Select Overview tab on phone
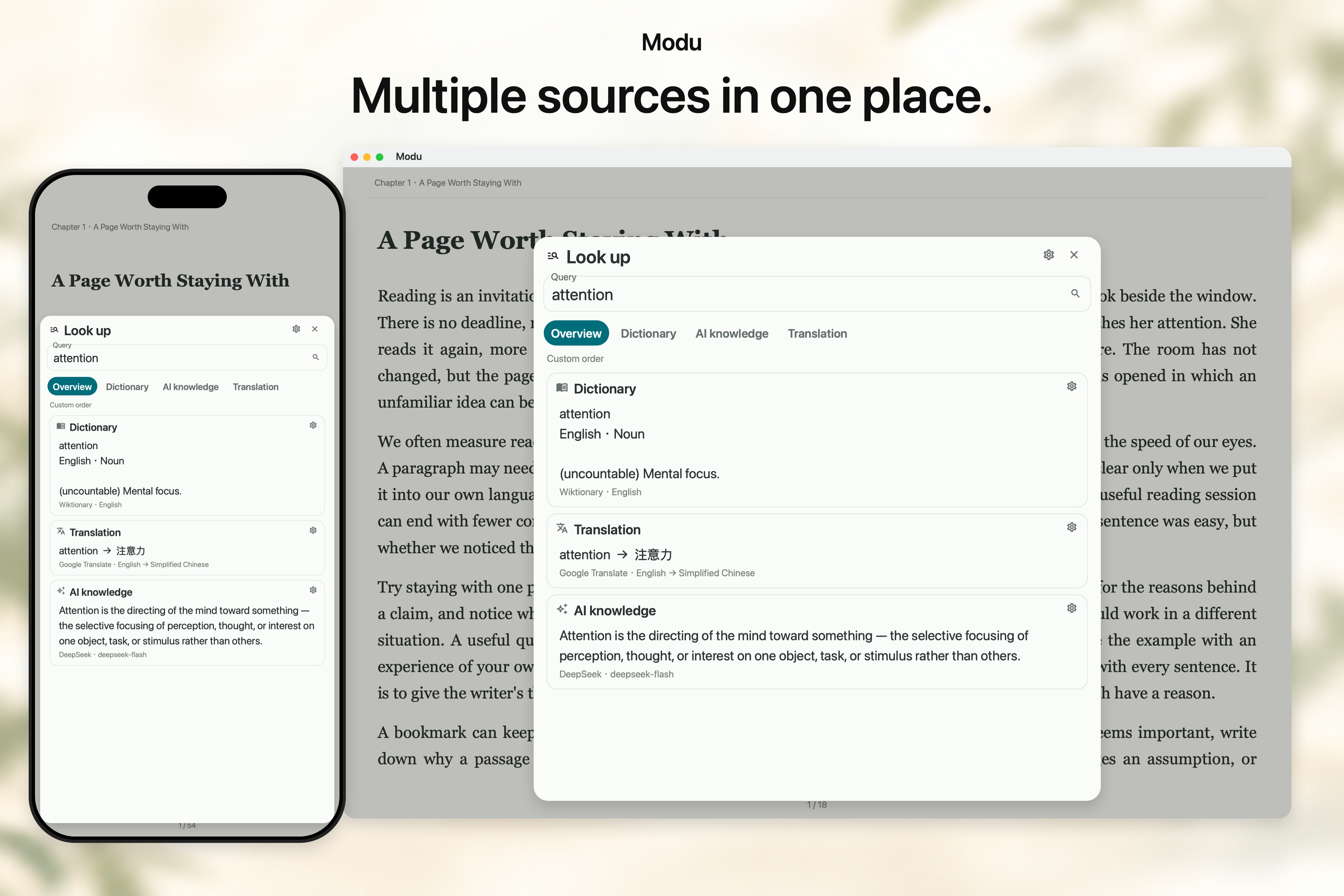Viewport: 1344px width, 896px height. (72, 387)
